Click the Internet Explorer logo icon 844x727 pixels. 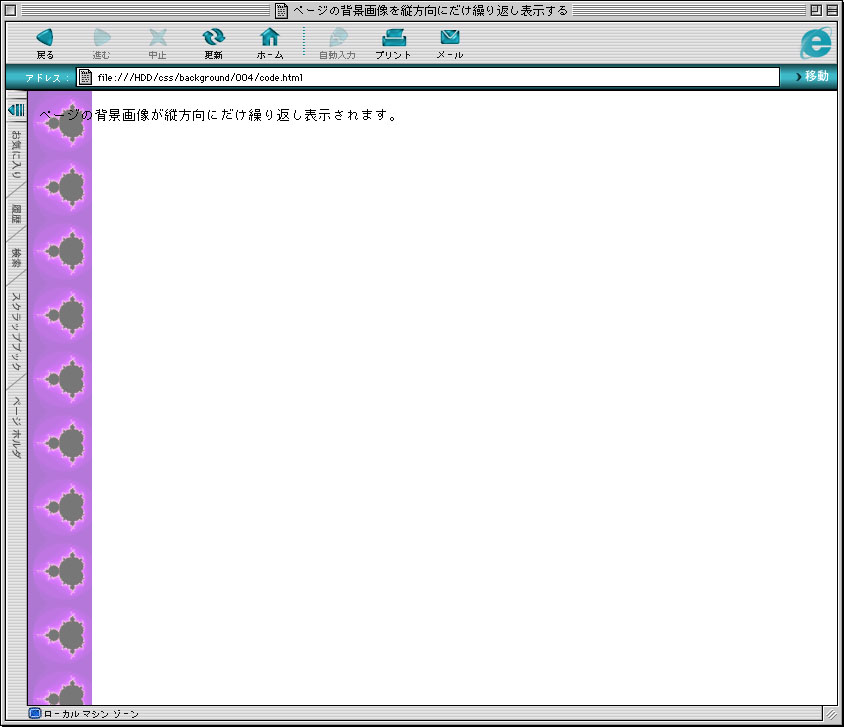815,43
